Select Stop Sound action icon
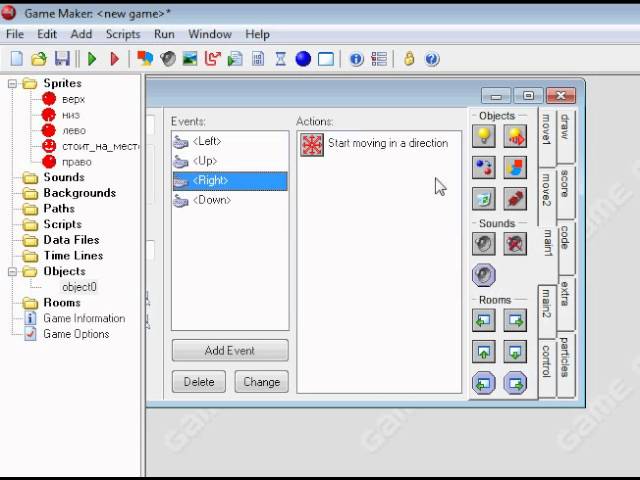 [515, 244]
